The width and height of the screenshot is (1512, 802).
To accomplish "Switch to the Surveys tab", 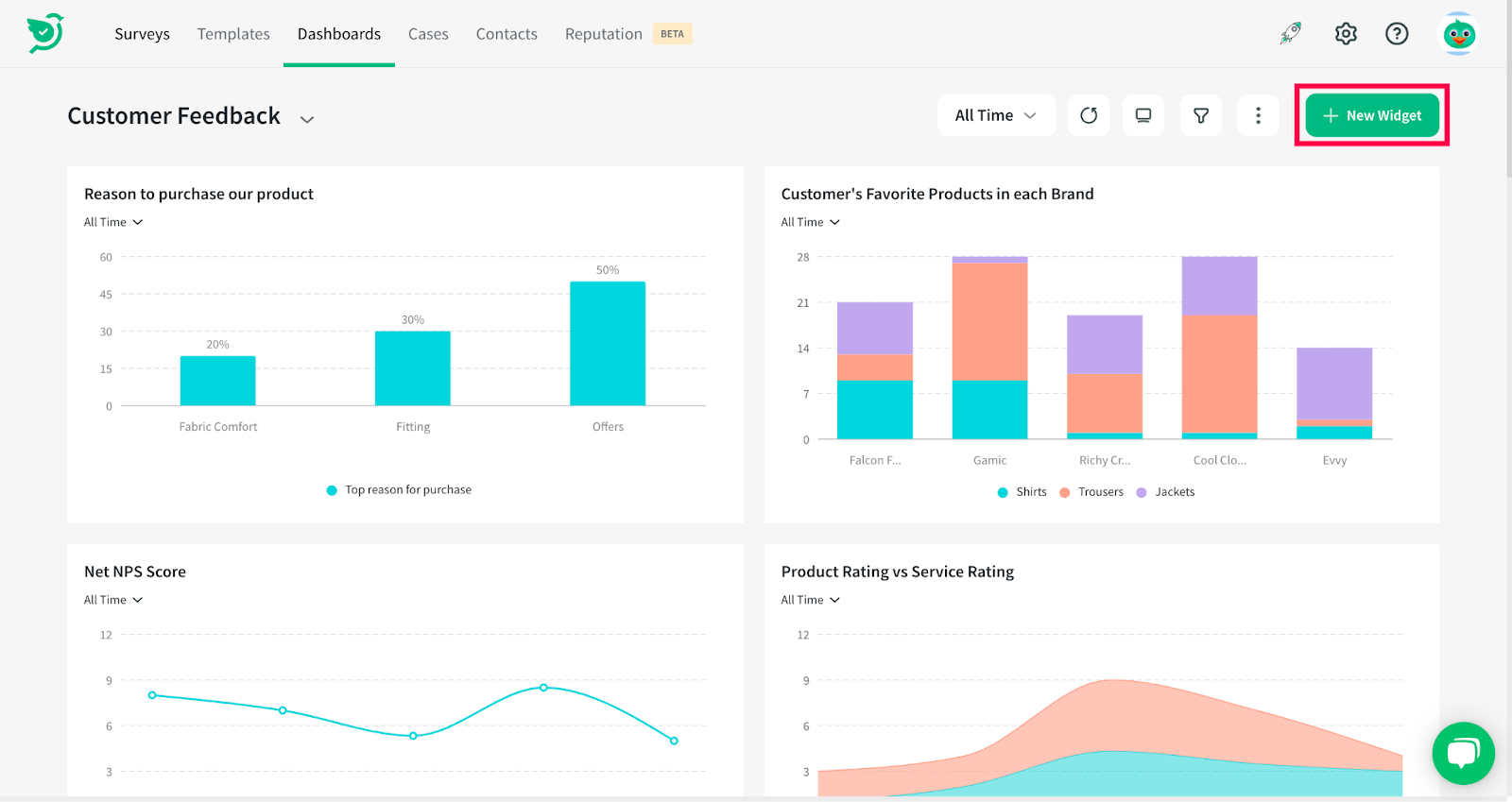I will pyautogui.click(x=143, y=34).
